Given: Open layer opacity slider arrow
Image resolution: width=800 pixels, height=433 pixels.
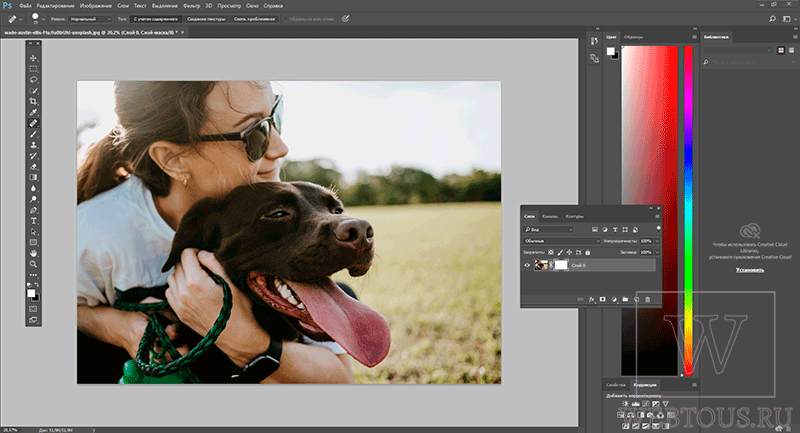Looking at the screenshot, I should [657, 241].
